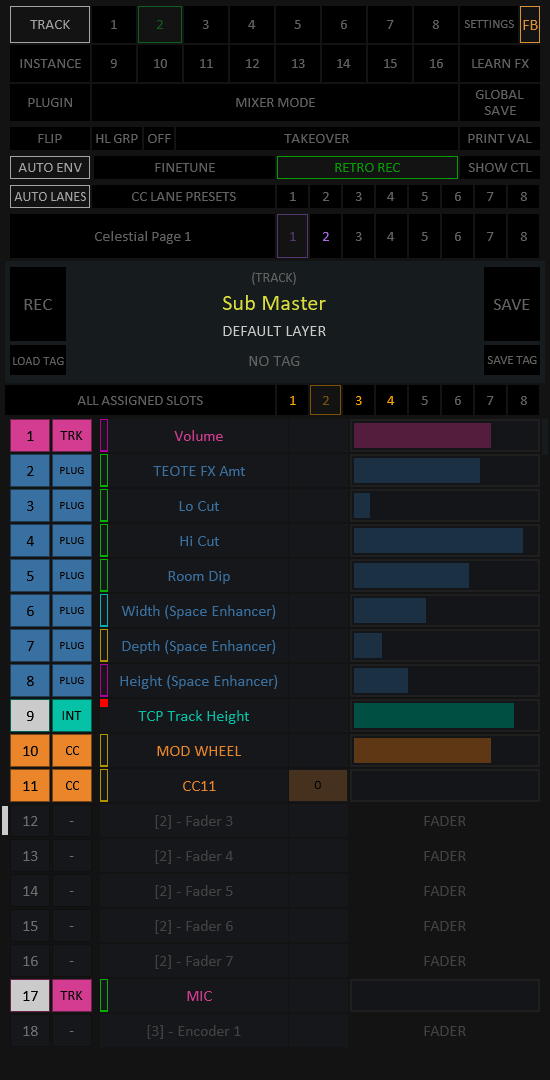Click the empty MIC value bar

coord(445,996)
